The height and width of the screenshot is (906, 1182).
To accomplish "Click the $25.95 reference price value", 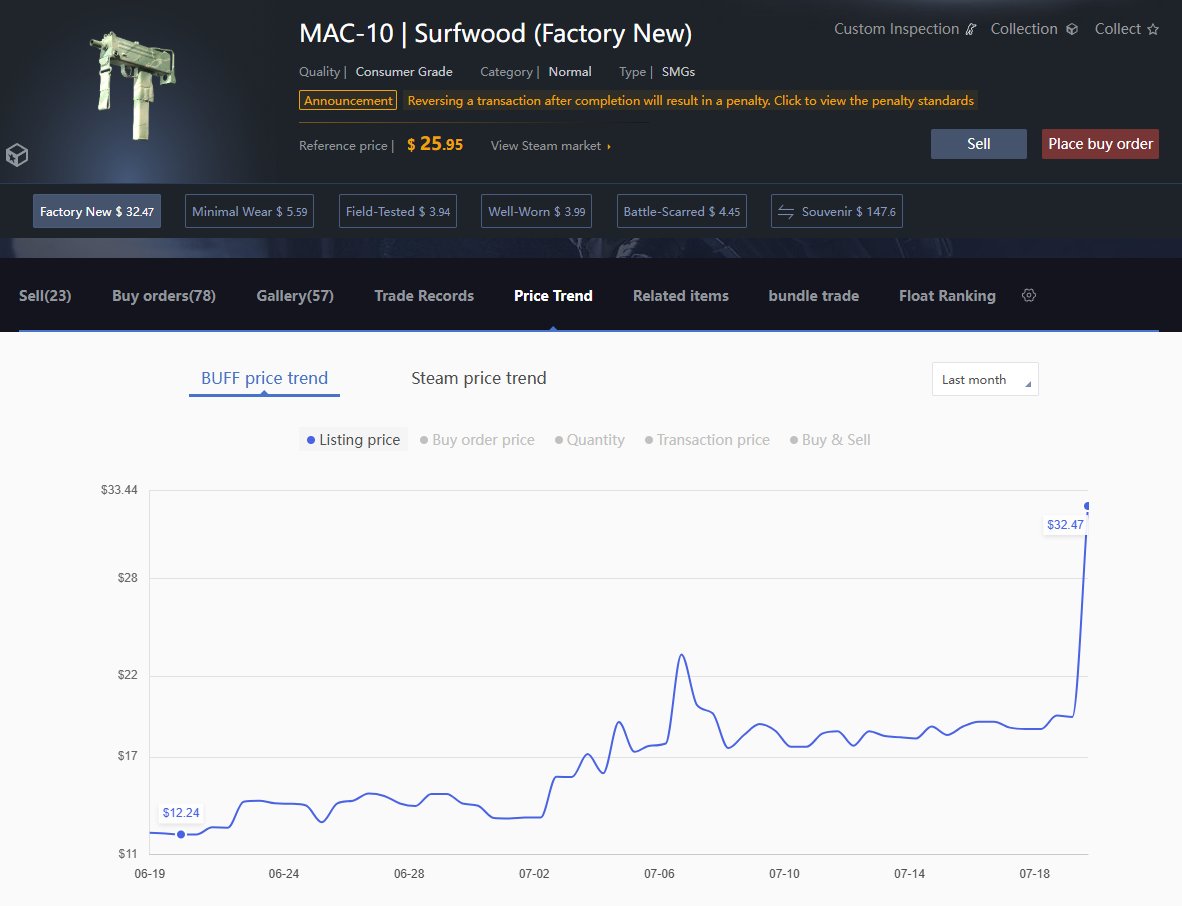I will point(435,144).
